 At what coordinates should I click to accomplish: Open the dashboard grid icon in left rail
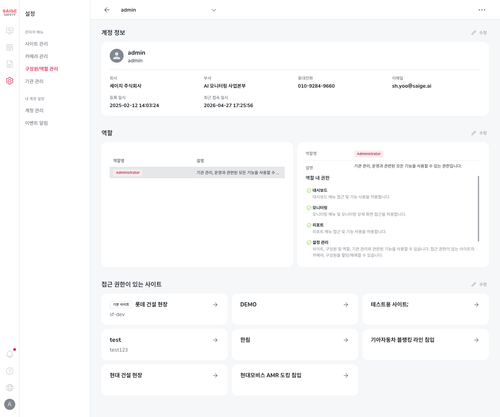pos(10,47)
